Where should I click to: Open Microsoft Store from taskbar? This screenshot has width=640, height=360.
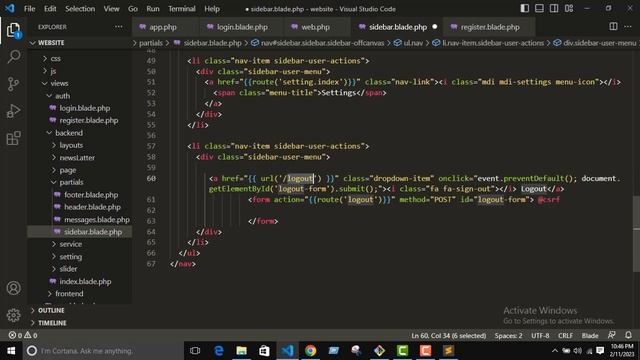[264, 351]
